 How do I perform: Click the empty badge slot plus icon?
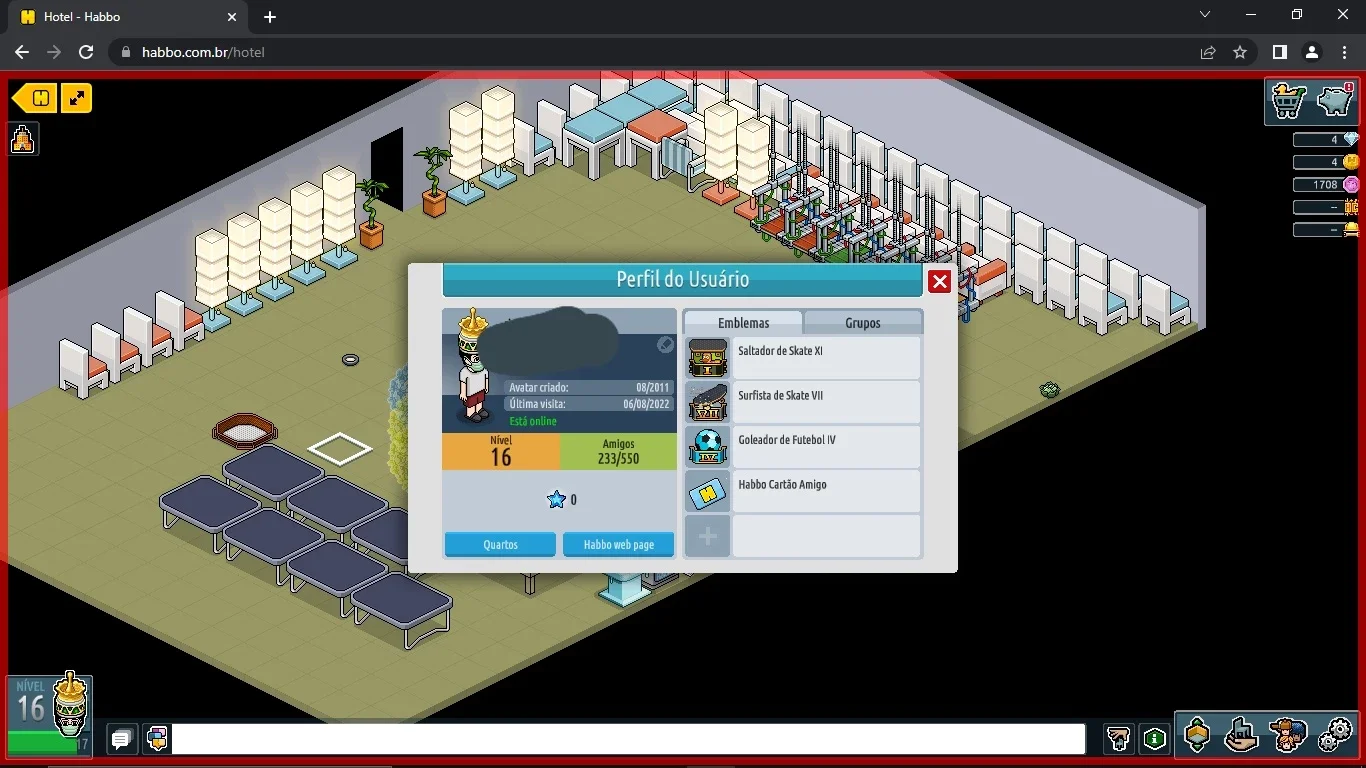tap(707, 536)
